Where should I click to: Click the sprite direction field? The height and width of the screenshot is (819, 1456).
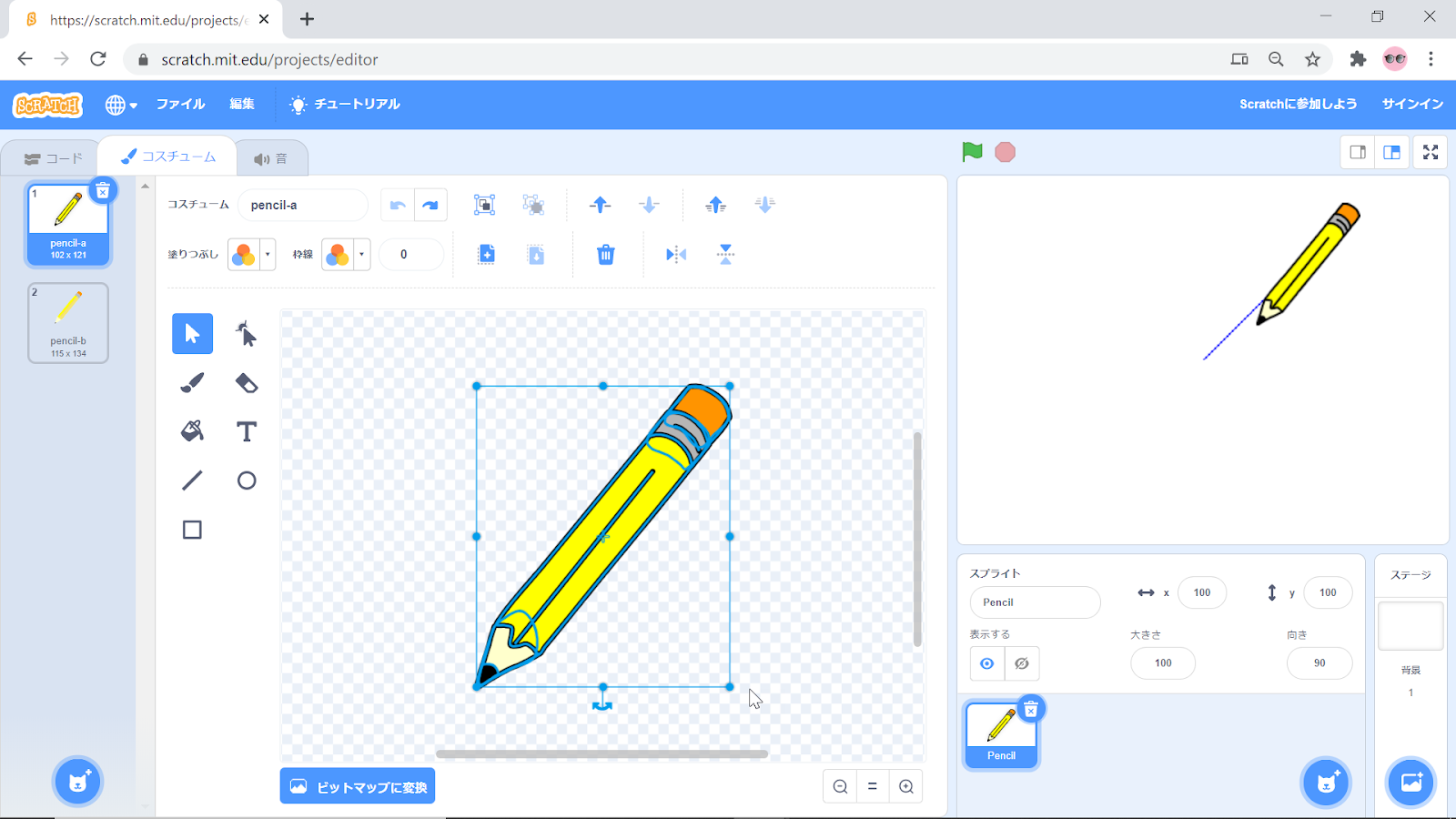1319,663
